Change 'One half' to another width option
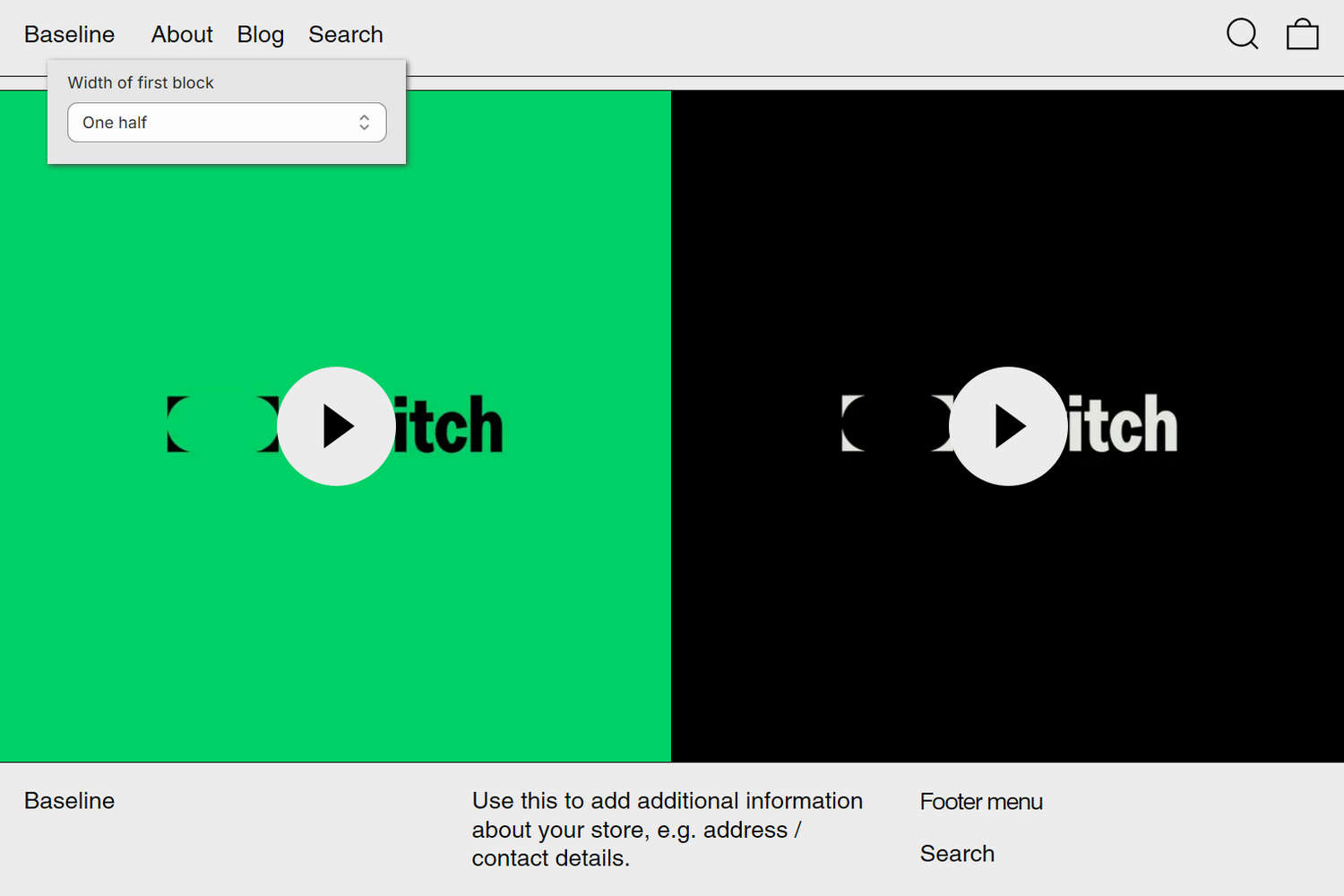Screen dimensions: 1344x896 pyautogui.click(x=227, y=122)
